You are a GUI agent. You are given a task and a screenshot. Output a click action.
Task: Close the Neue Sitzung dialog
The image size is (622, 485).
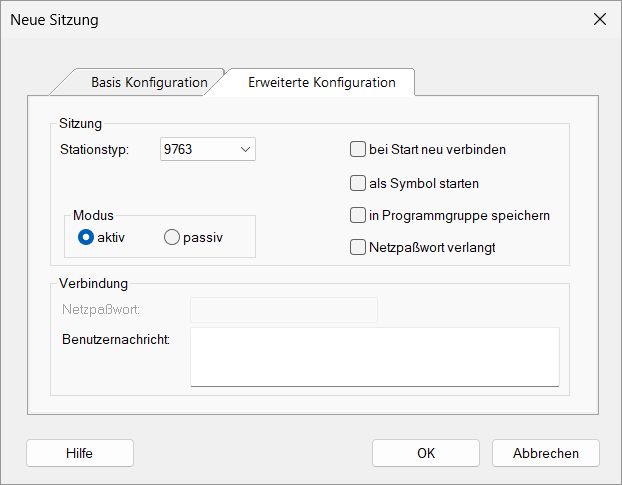point(600,19)
